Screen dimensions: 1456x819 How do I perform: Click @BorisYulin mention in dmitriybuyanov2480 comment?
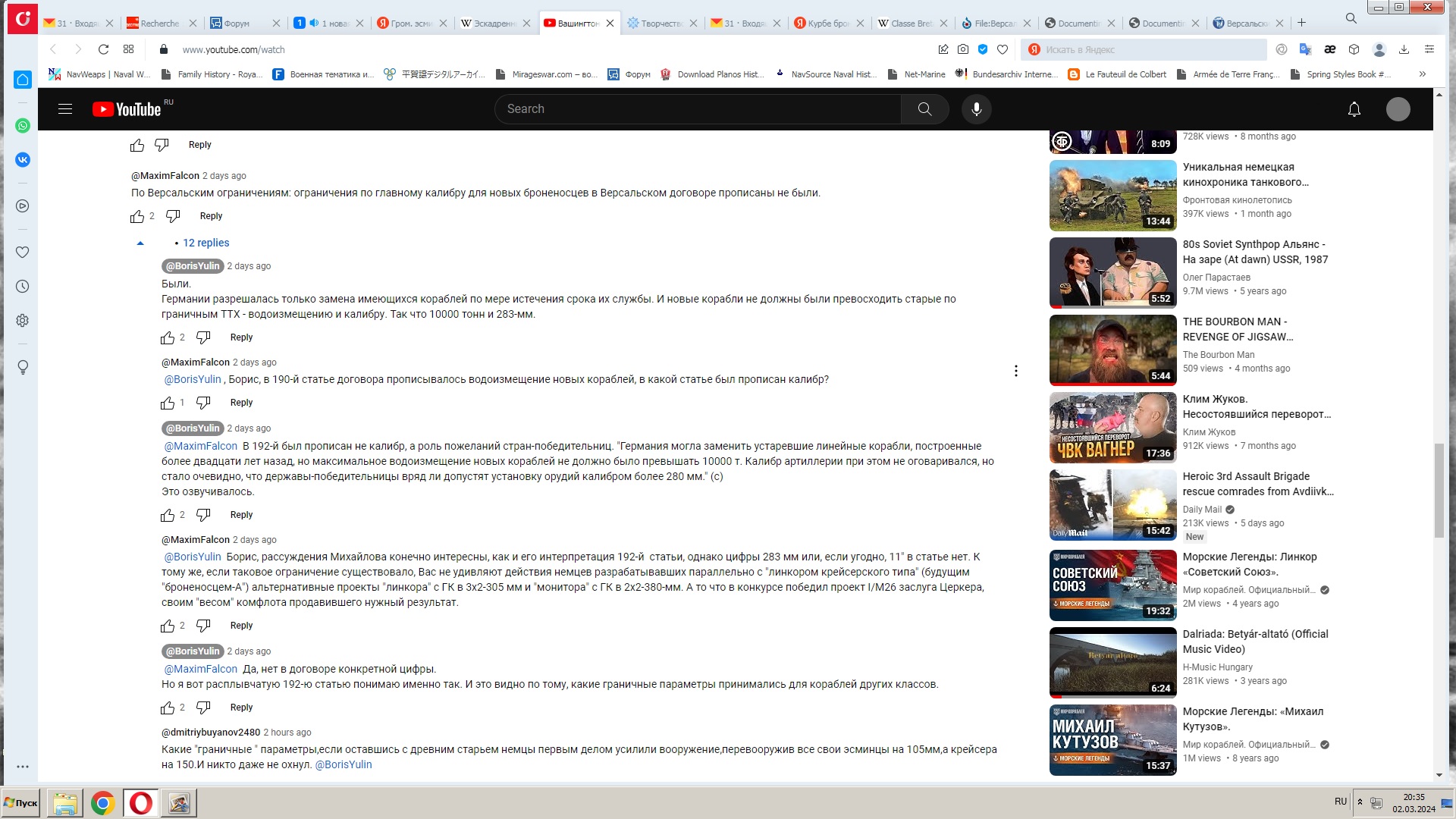(344, 764)
